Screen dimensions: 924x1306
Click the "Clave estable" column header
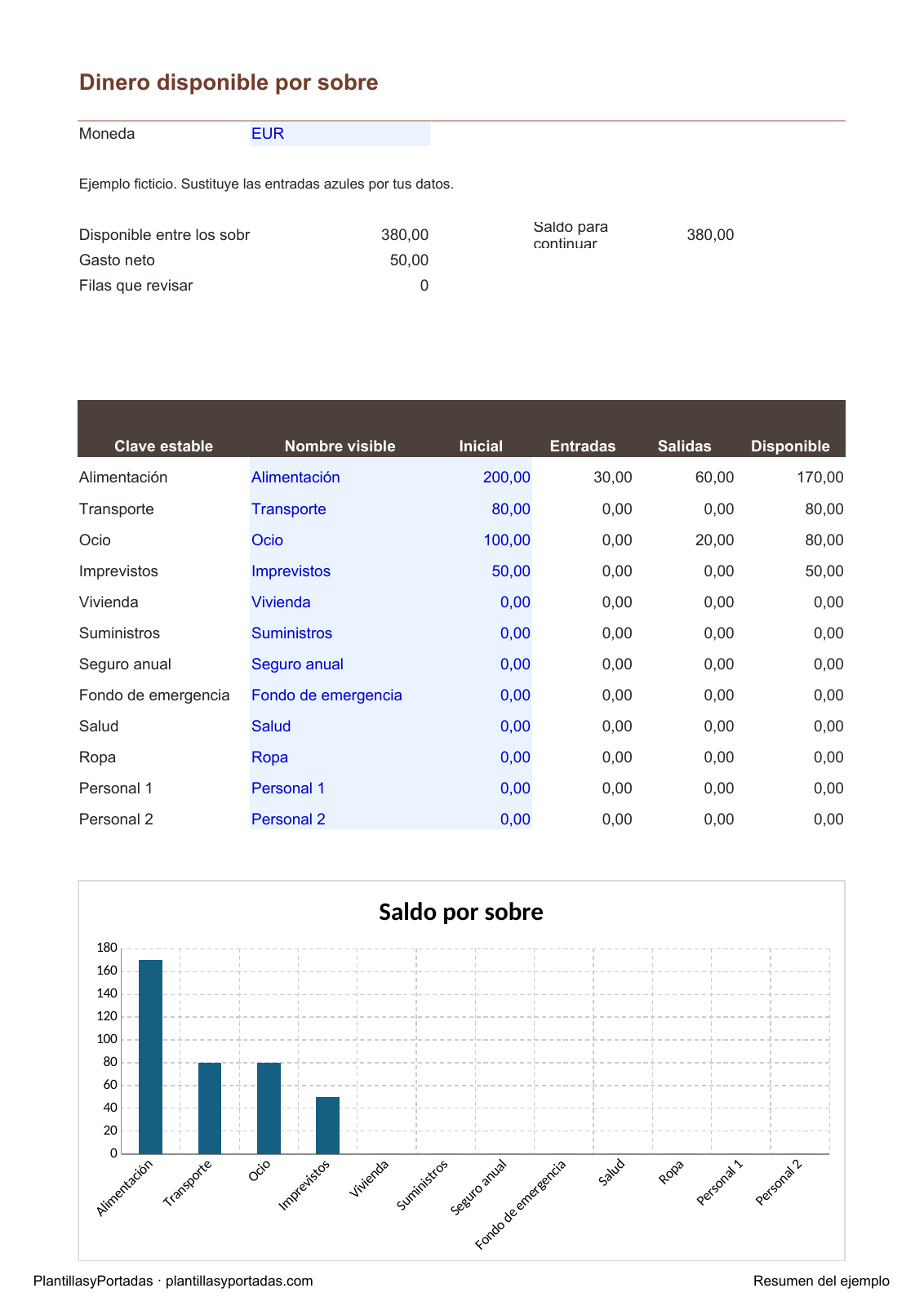163,446
